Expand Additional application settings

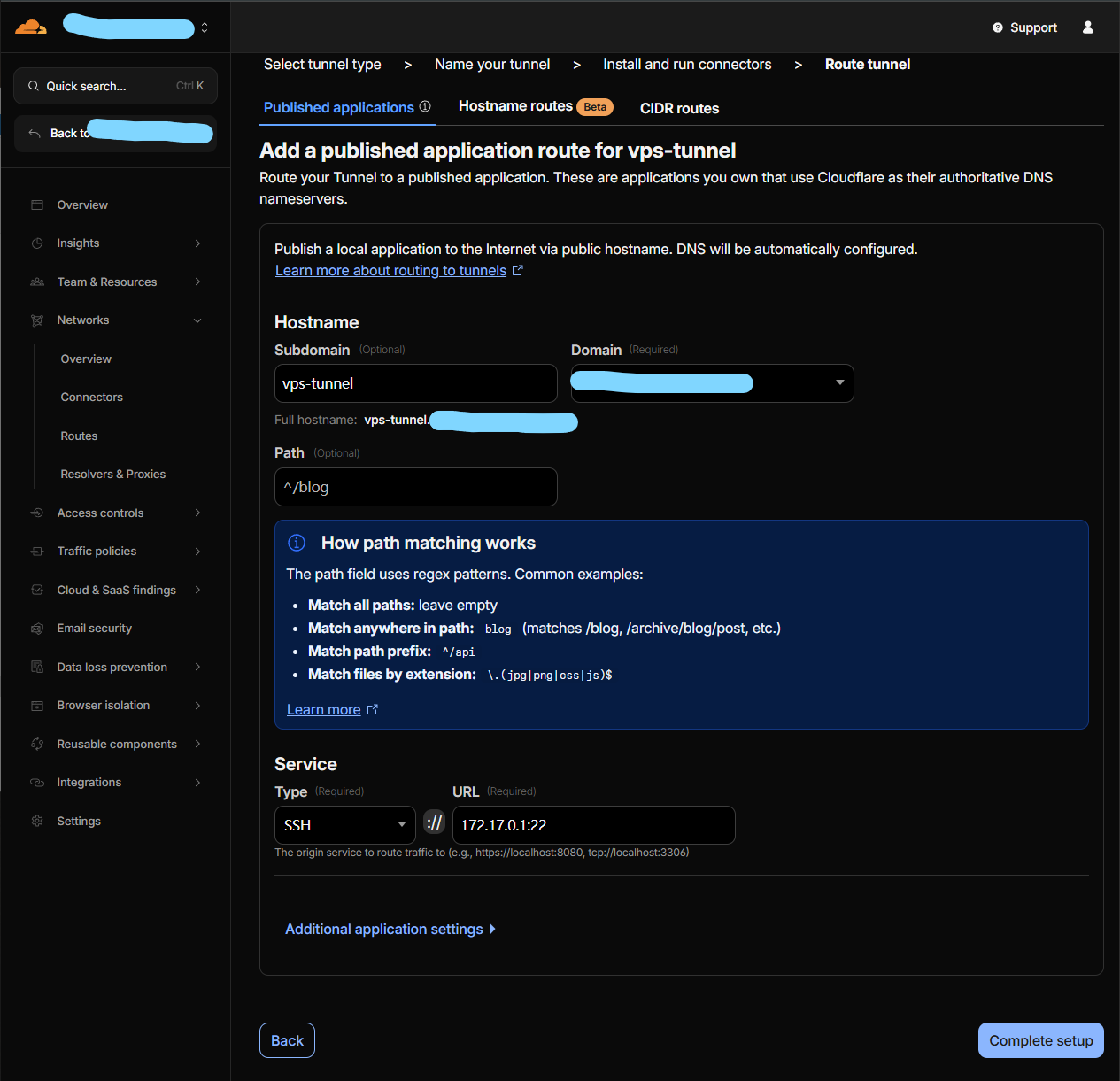(390, 929)
